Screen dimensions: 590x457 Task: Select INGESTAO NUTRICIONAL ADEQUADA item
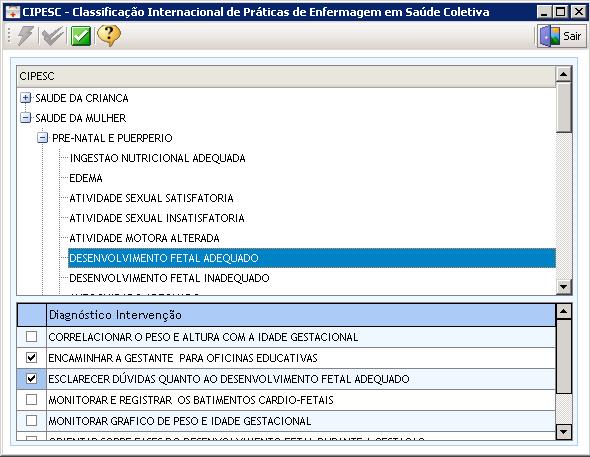[157, 158]
